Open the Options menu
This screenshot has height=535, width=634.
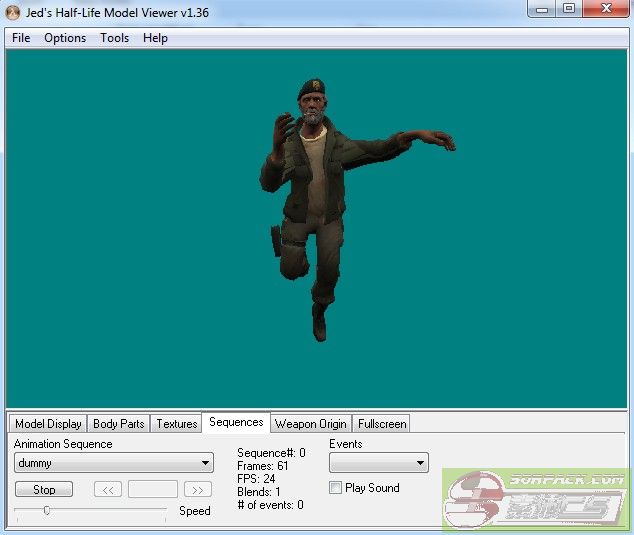65,38
